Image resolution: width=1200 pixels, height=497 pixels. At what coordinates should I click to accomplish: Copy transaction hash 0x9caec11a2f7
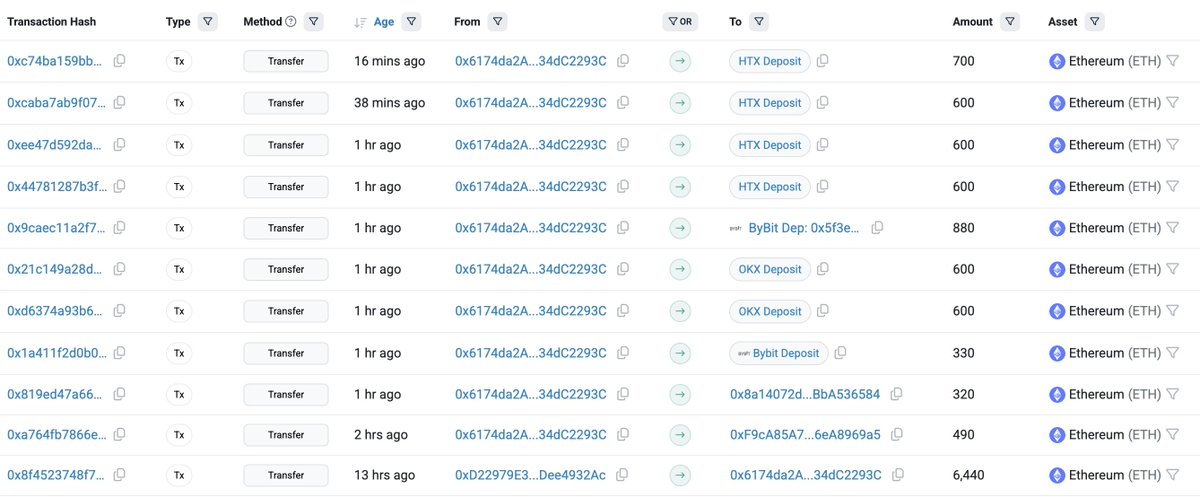pos(119,228)
